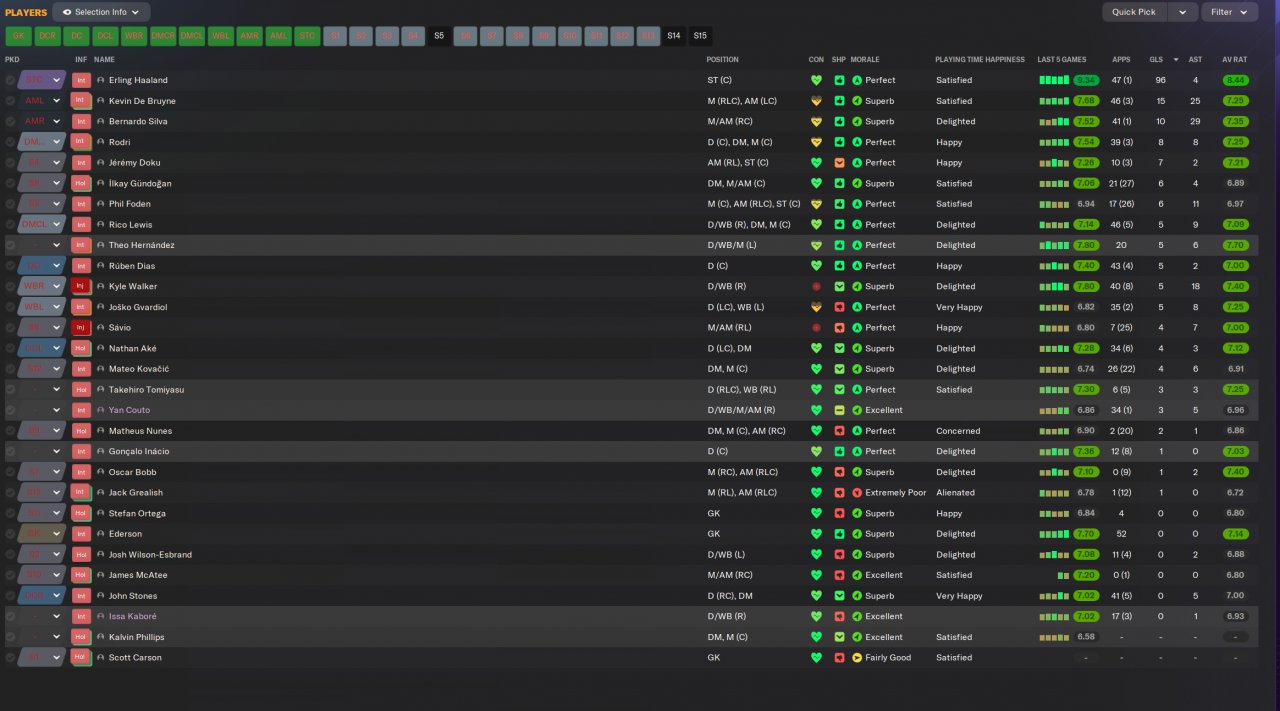The width and height of the screenshot is (1280, 711).
Task: Click Sávio's Inj status badge
Action: point(82,328)
